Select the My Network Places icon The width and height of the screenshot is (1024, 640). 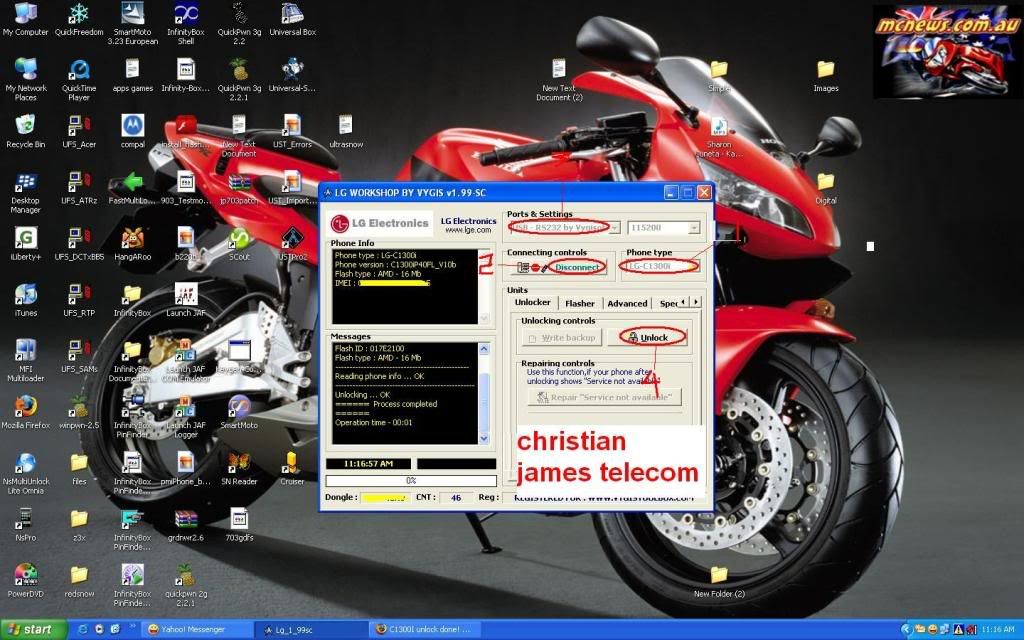25,80
